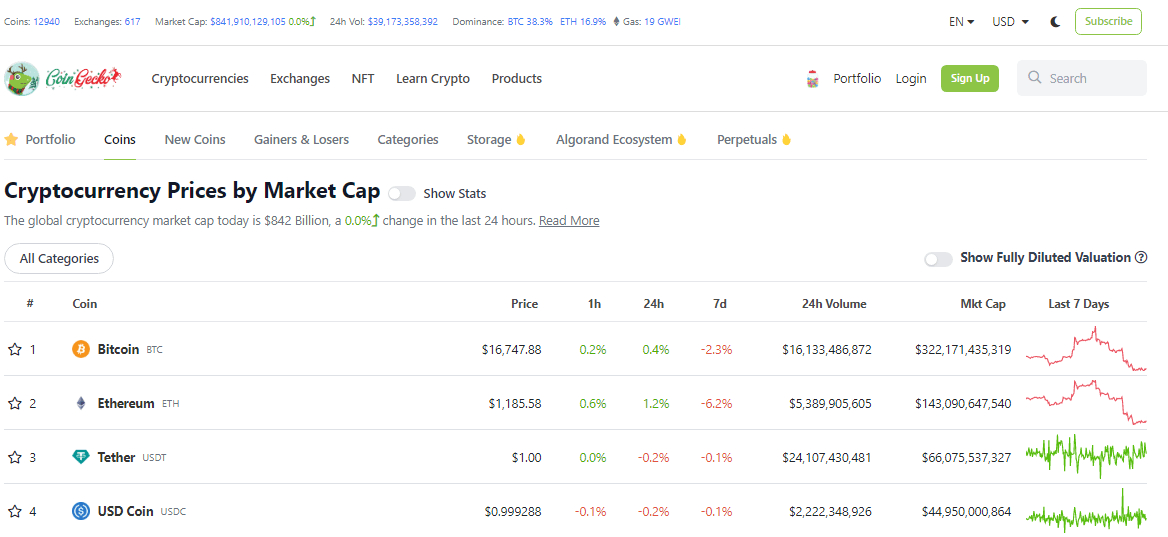Click the Bitcoin coin logo
Viewport: 1168px width, 537px height.
coord(80,349)
